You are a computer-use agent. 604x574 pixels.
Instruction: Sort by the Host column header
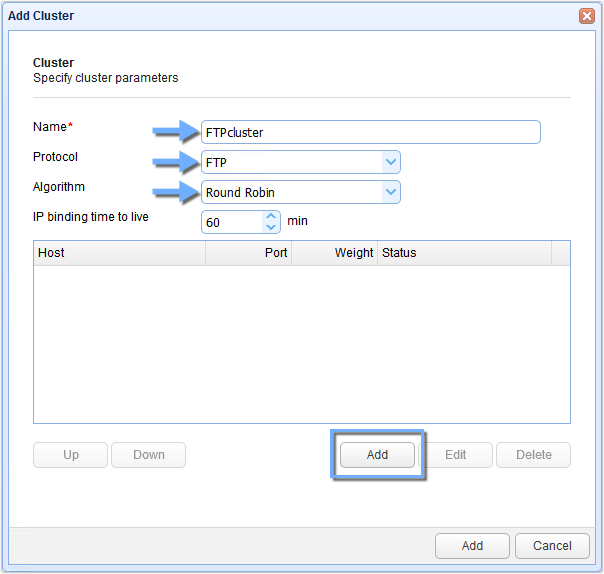pyautogui.click(x=119, y=253)
